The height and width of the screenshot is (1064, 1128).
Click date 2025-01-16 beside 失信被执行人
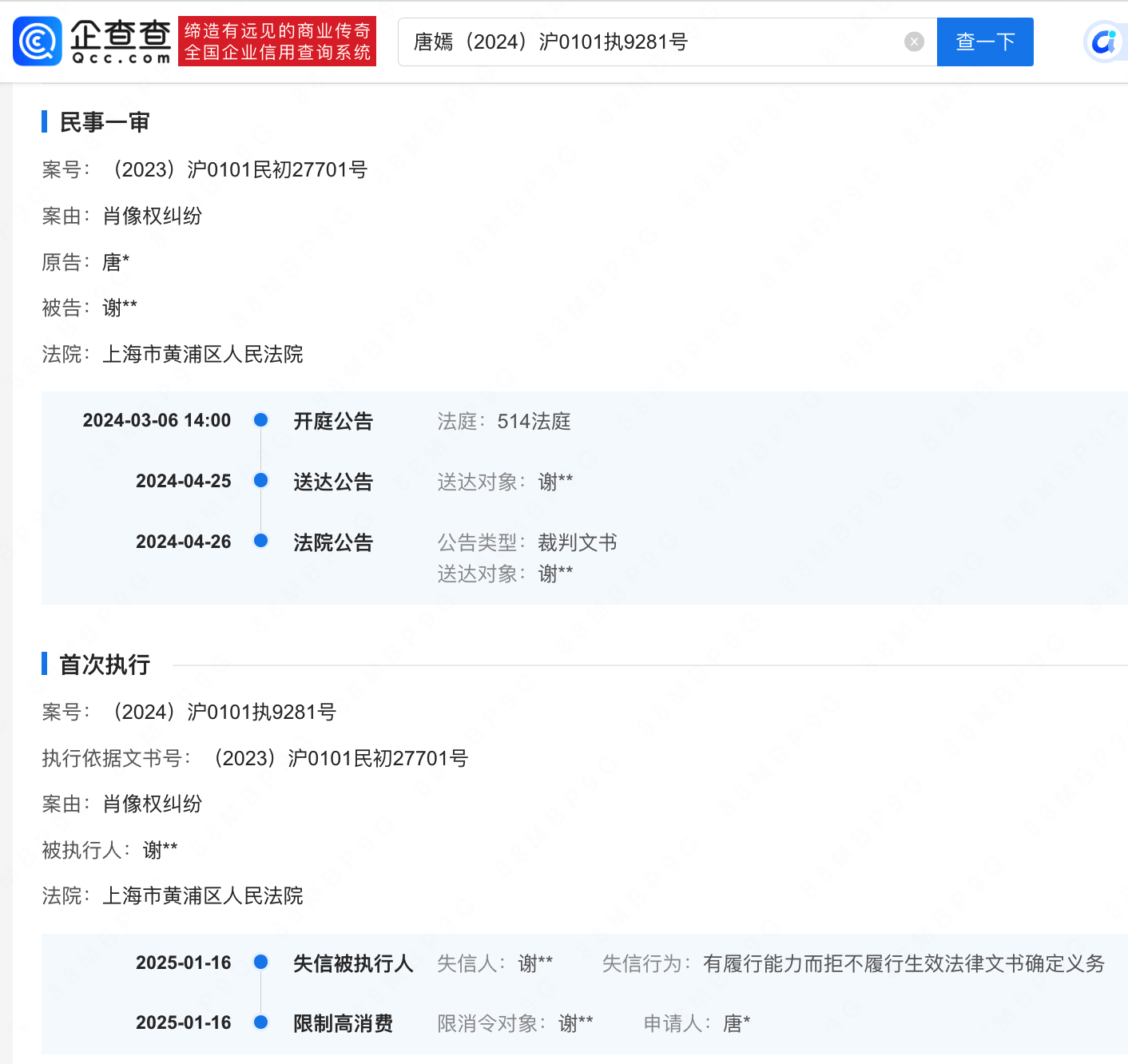pyautogui.click(x=184, y=963)
